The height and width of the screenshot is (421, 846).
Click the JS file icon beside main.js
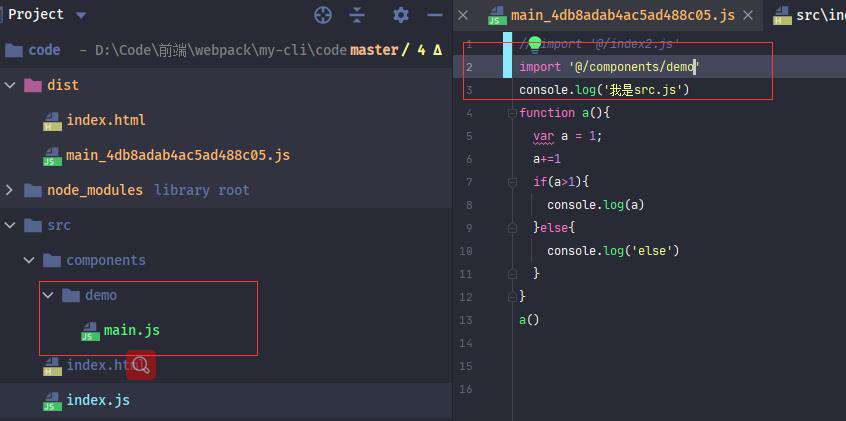[90, 331]
